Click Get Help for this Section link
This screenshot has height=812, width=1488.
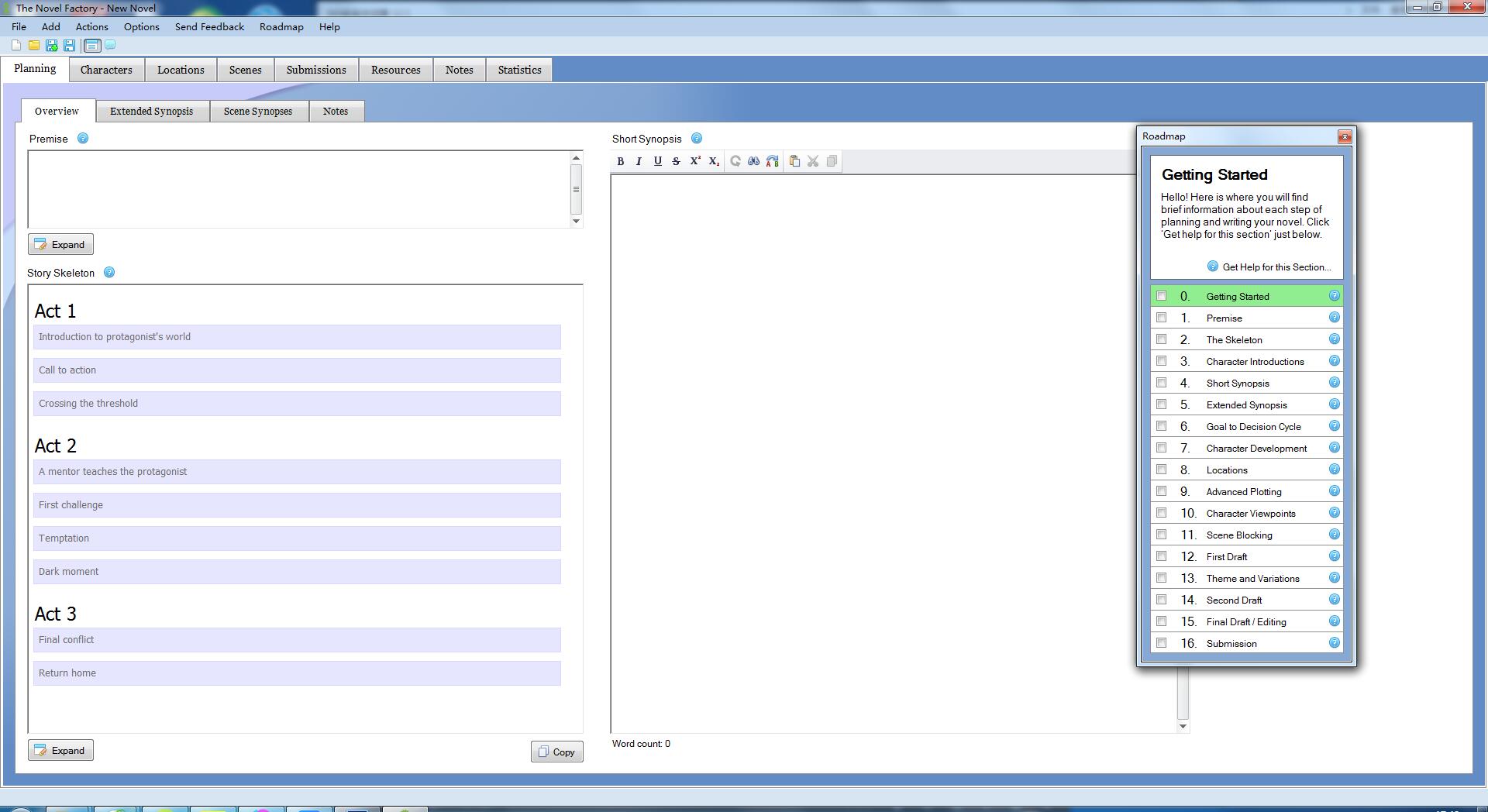[x=1276, y=267]
